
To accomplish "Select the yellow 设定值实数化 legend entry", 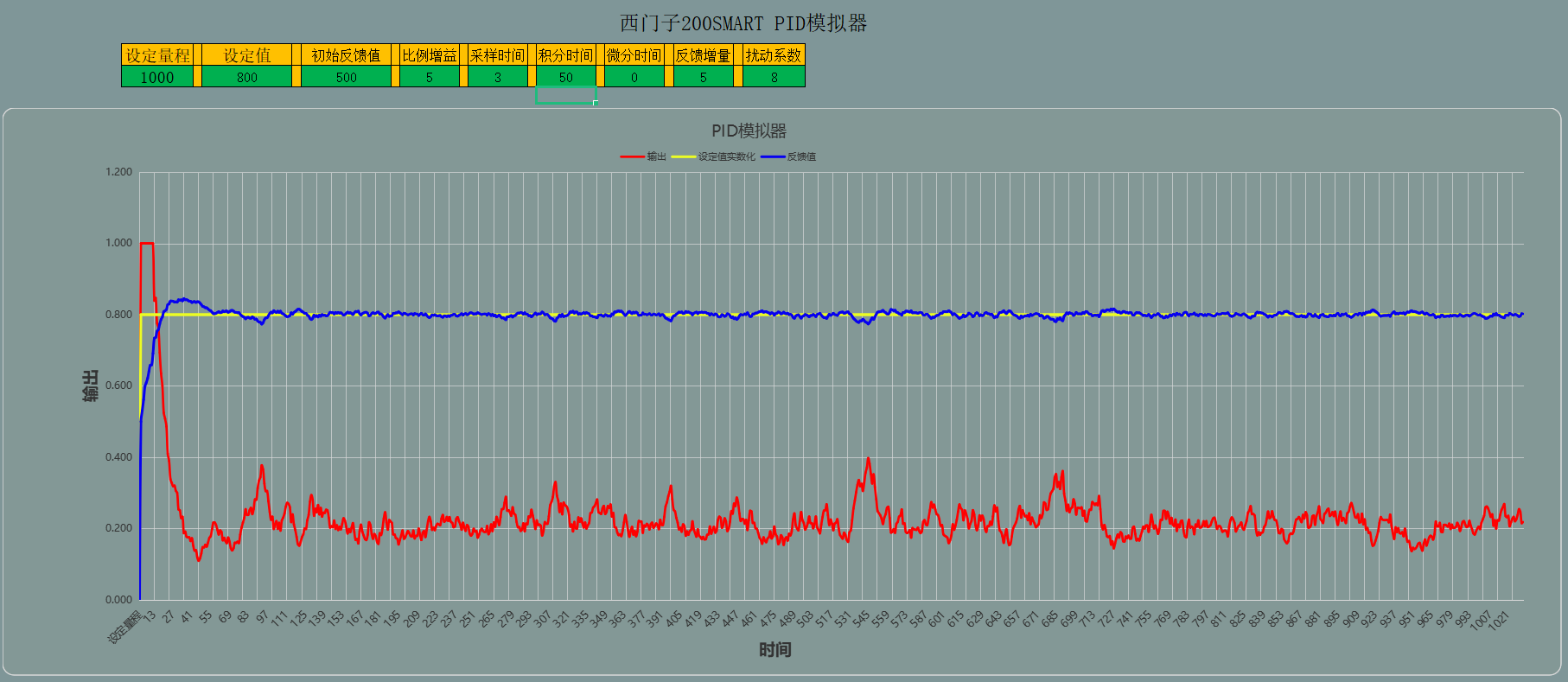I will coord(715,157).
